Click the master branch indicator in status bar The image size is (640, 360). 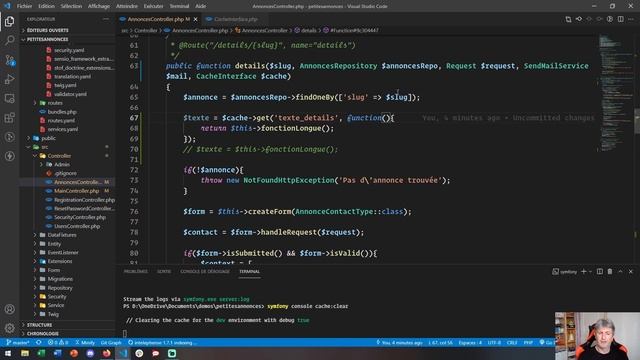pyautogui.click(x=18, y=342)
